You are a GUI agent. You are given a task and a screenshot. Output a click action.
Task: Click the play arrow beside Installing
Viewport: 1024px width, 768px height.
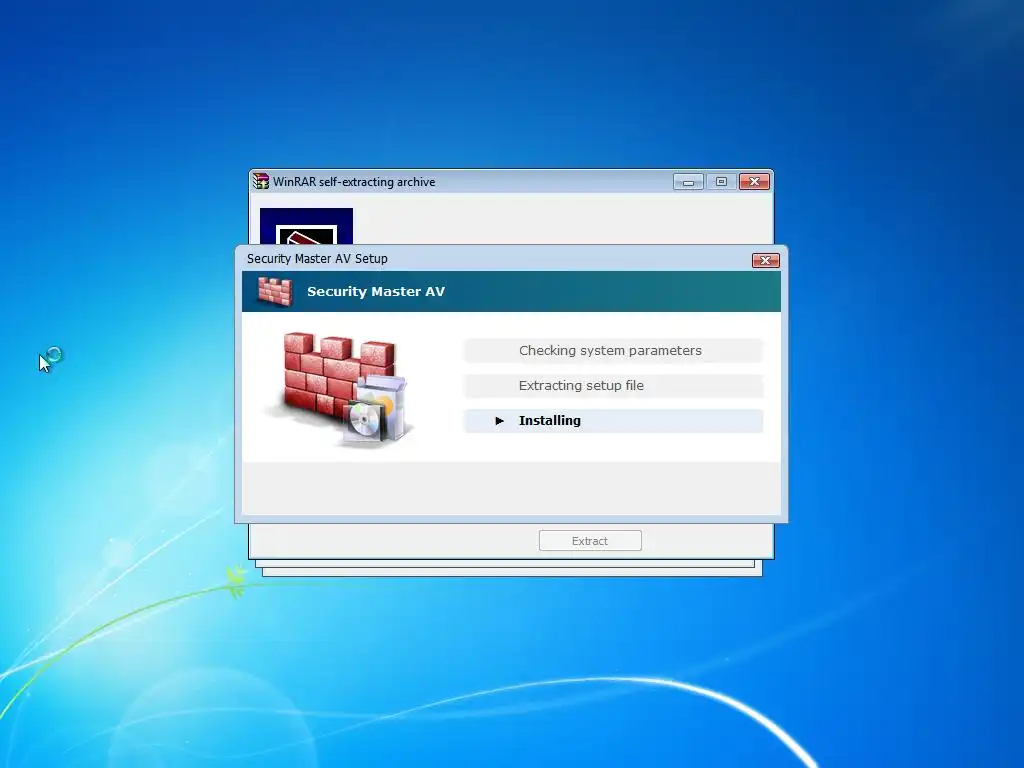(x=500, y=421)
